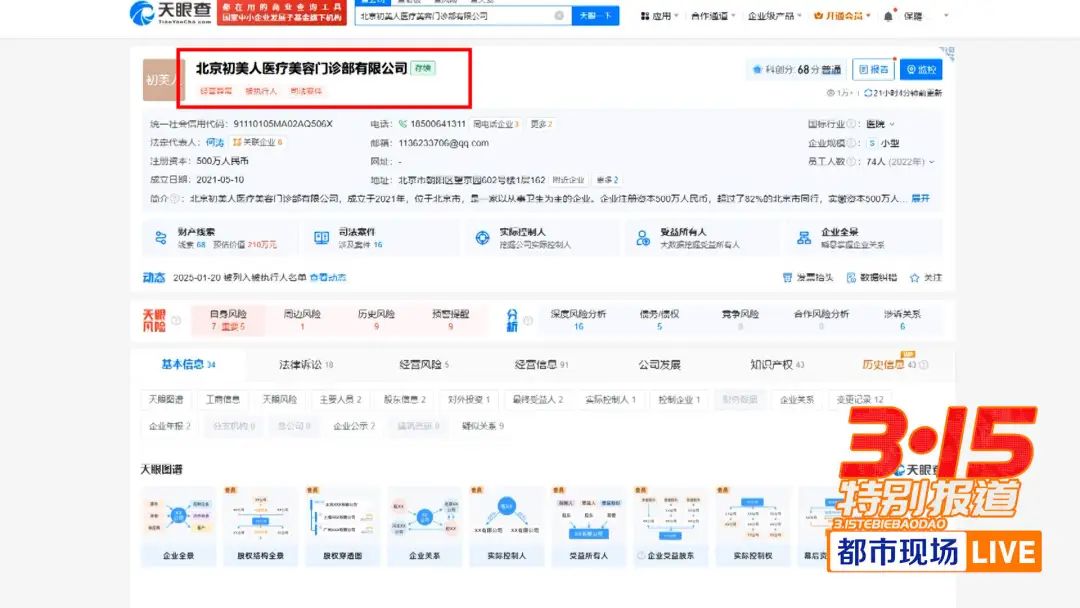Click the notification bell icon

point(888,16)
